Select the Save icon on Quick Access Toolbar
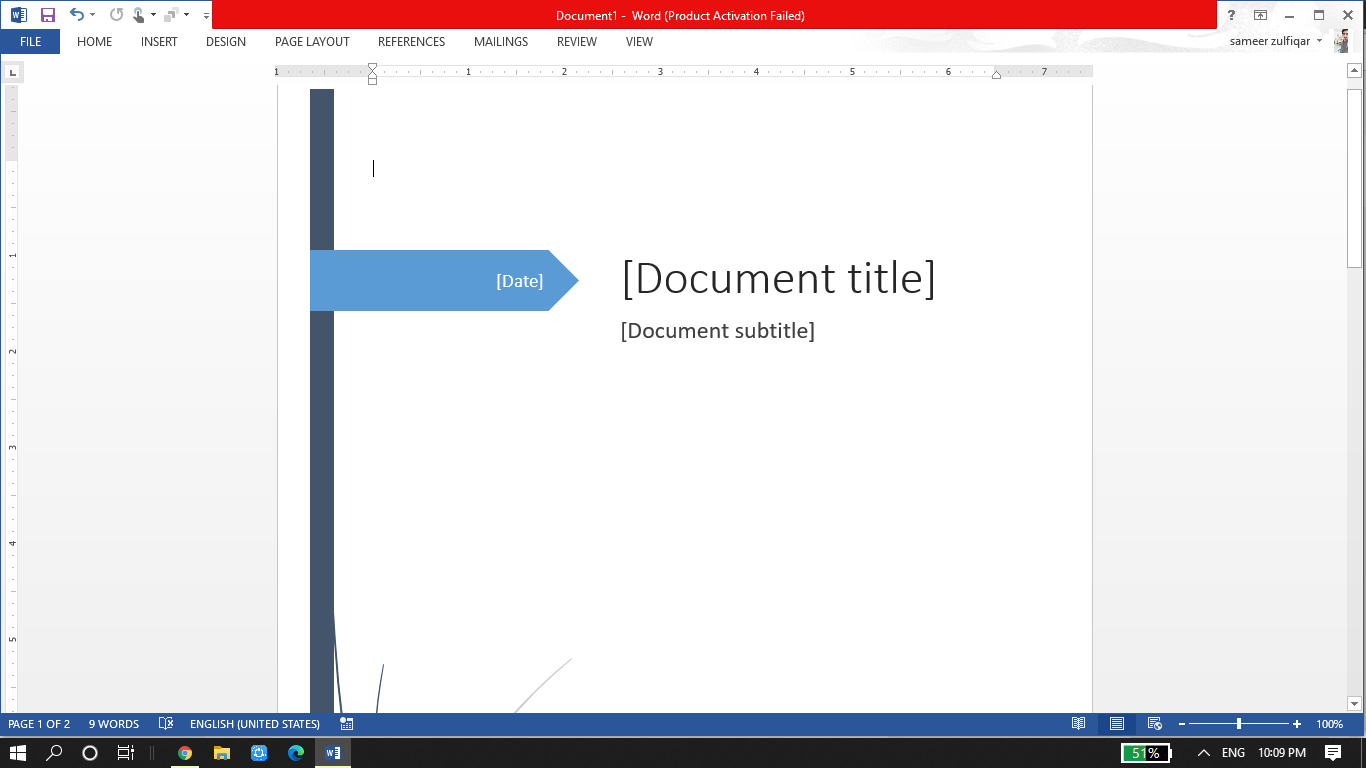Viewport: 1366px width, 768px height. click(47, 15)
